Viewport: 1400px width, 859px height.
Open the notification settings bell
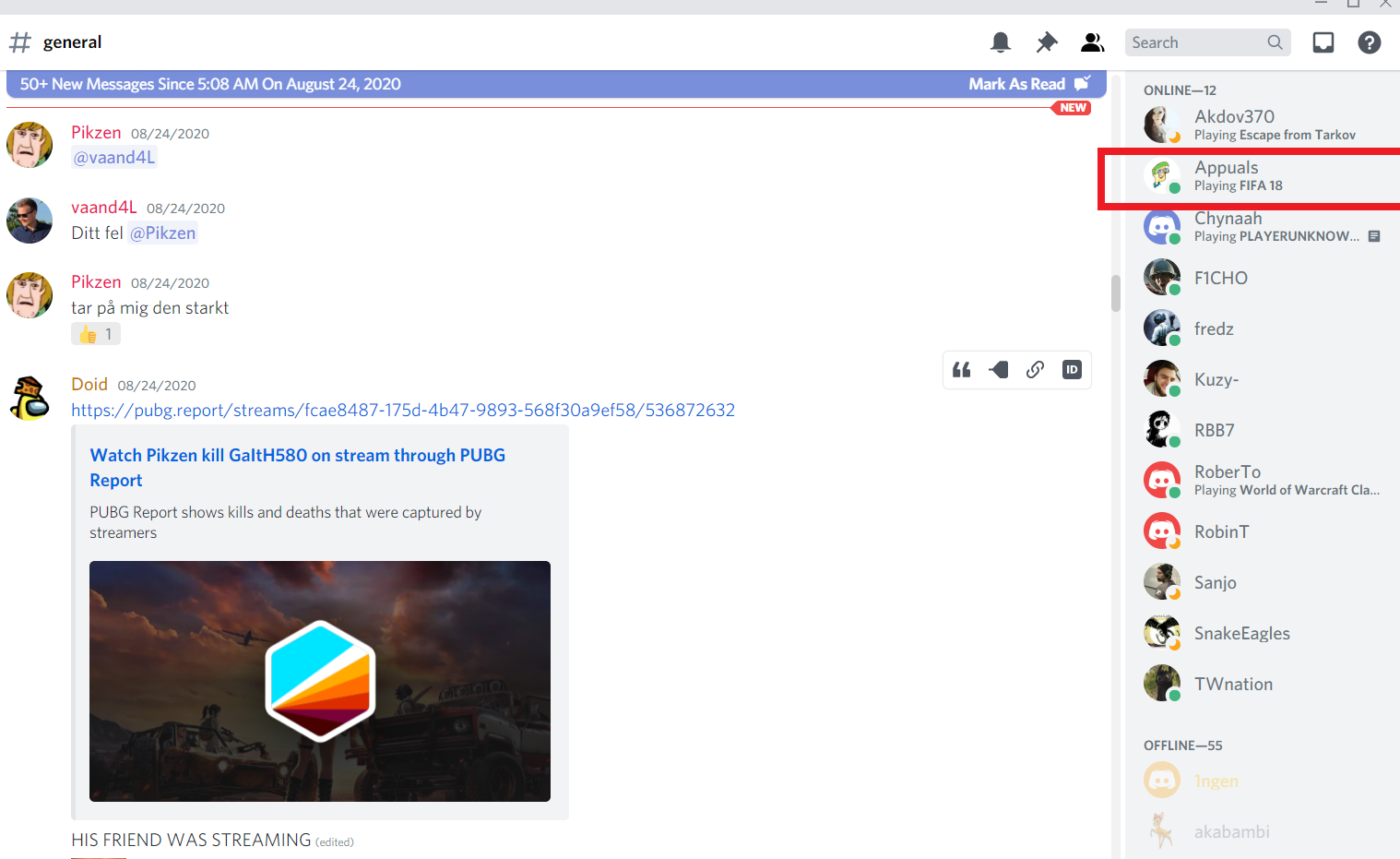[1000, 42]
